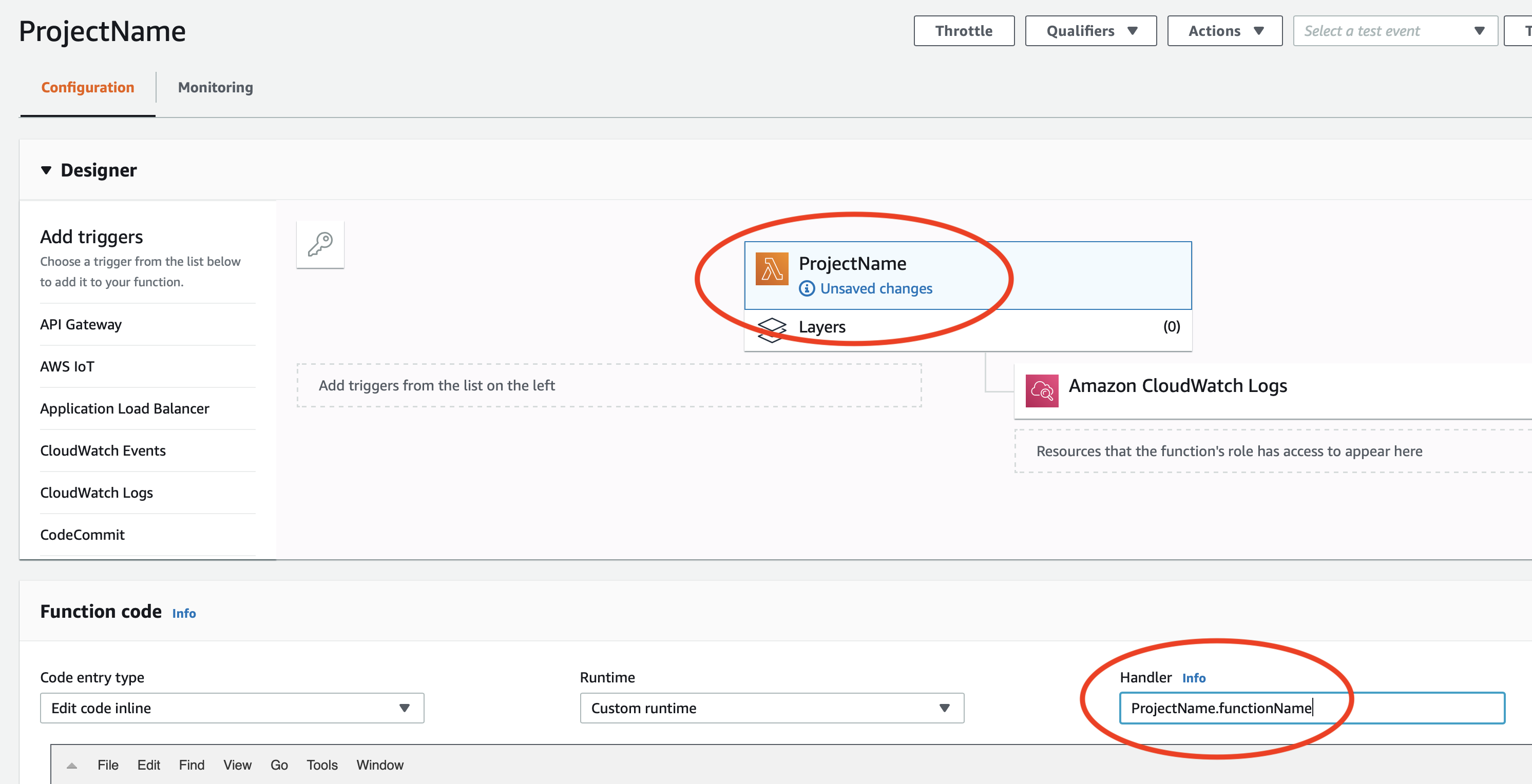This screenshot has width=1532, height=784.
Task: Switch to the Monitoring tab
Action: click(215, 87)
